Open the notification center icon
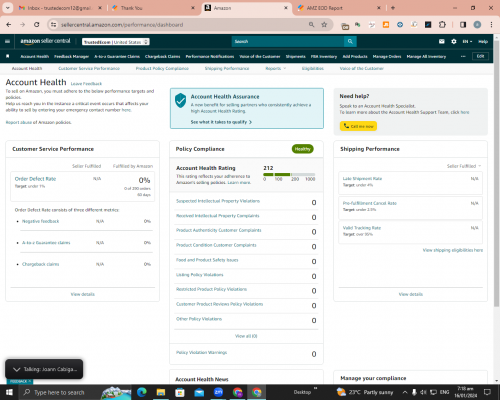Screen dimensions: 500x400 click(487, 392)
